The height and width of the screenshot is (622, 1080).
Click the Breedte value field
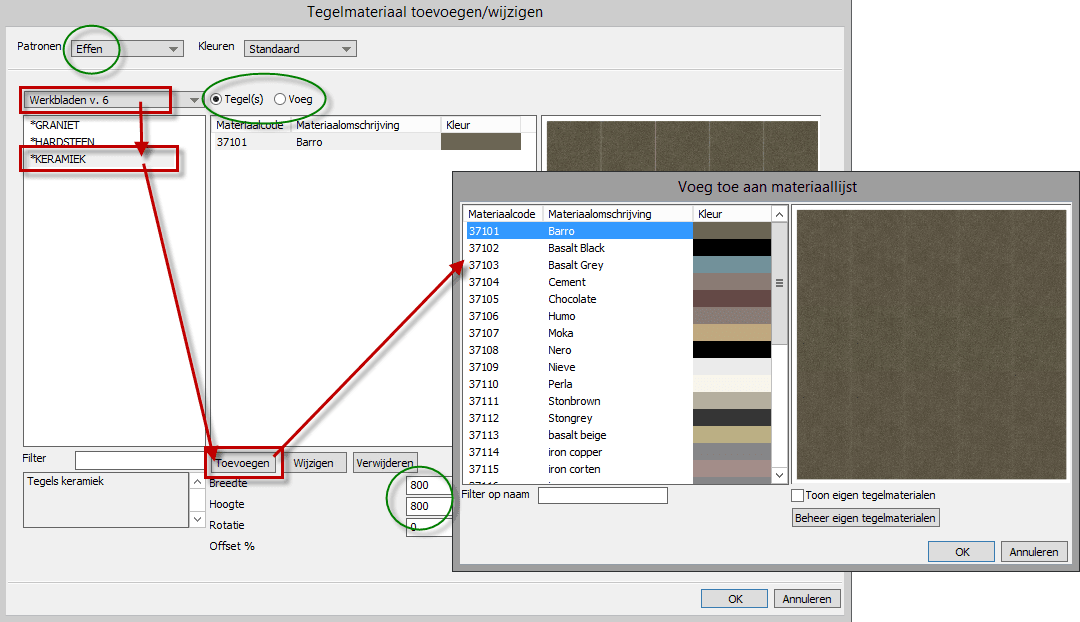[428, 485]
